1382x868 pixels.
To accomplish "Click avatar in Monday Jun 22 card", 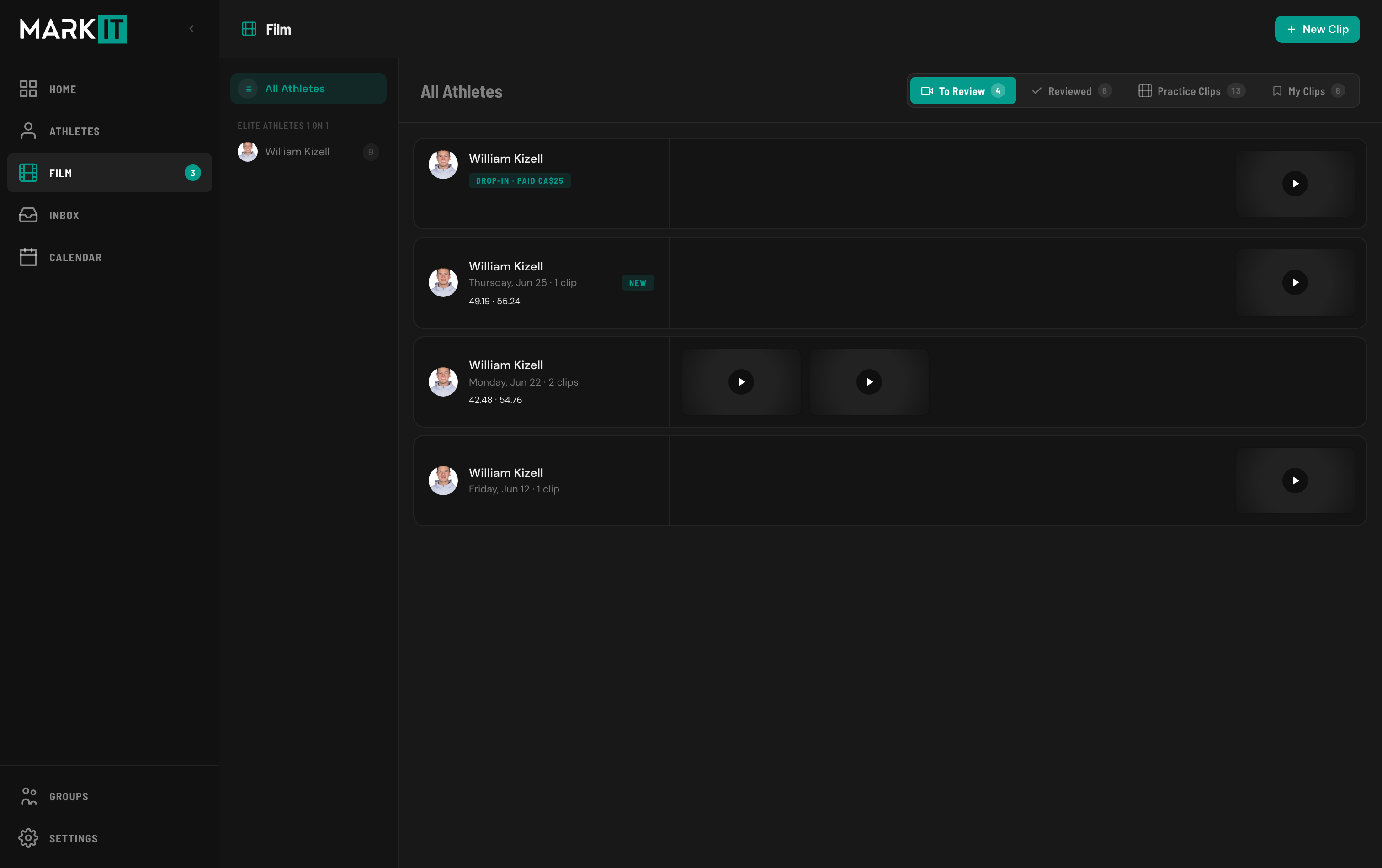I will (x=443, y=381).
